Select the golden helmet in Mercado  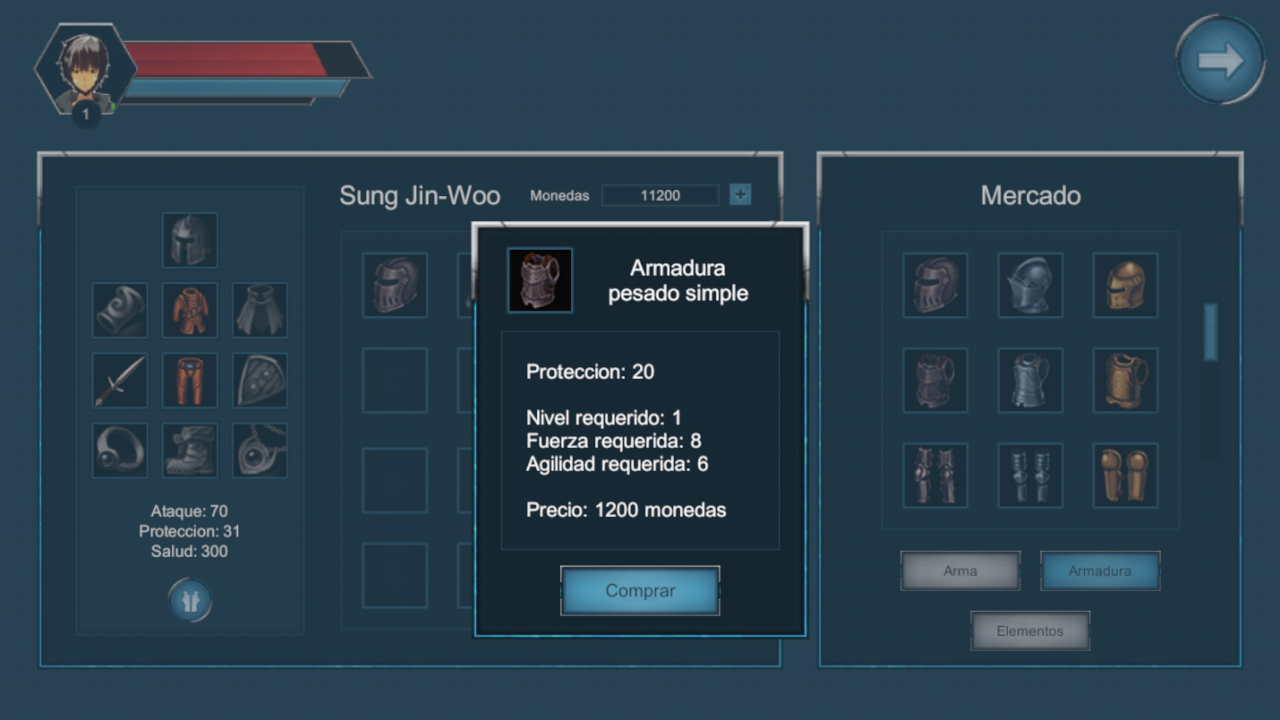pyautogui.click(x=1125, y=285)
